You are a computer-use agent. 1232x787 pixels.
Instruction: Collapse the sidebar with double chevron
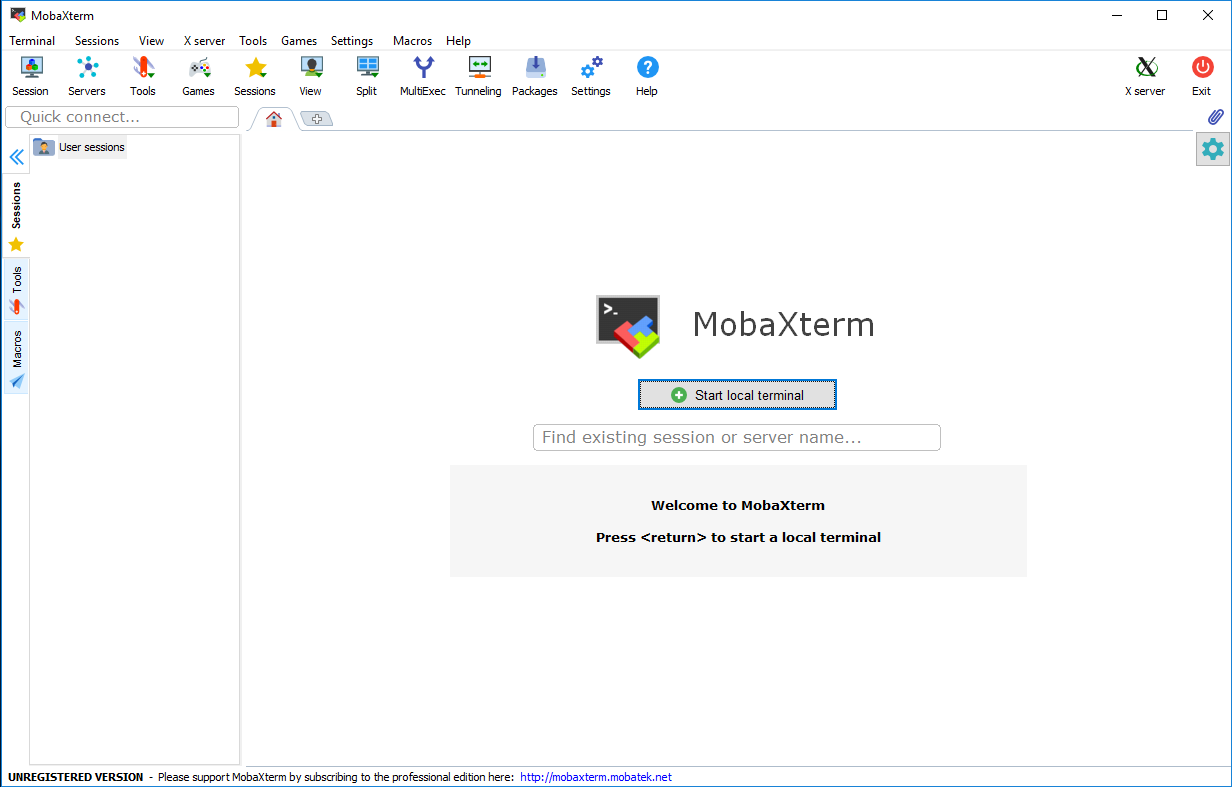point(16,158)
